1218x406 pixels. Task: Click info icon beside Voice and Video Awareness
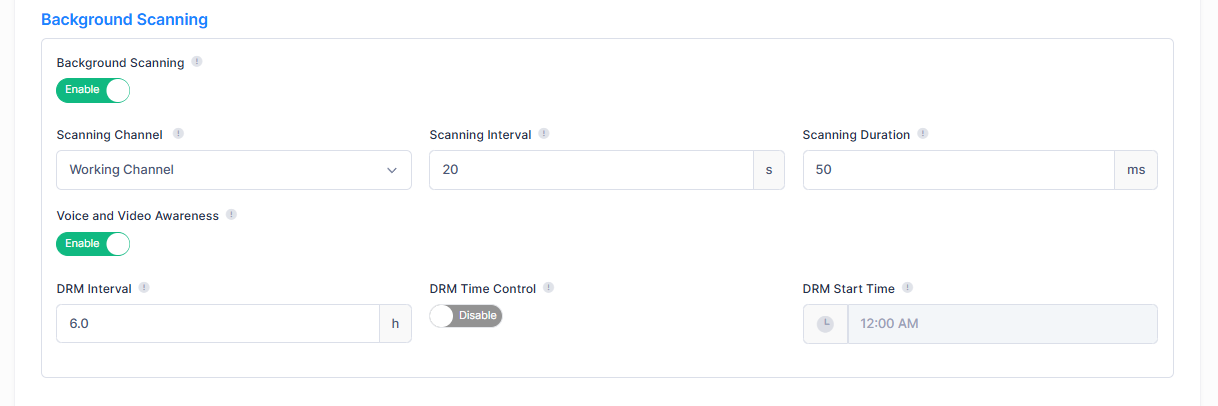click(231, 215)
